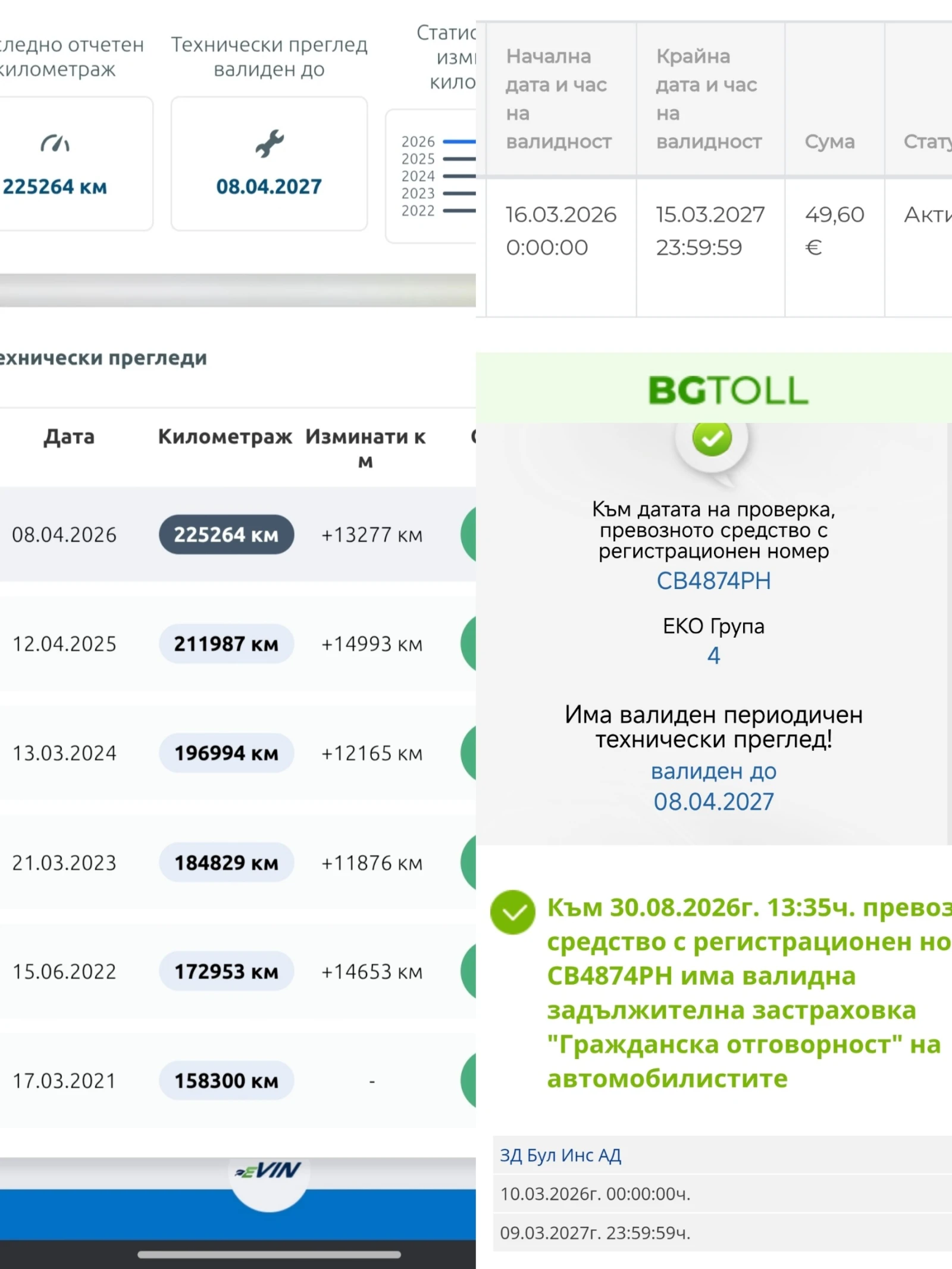Click the blue 08.04.2027 valid-until date
The height and width of the screenshot is (1269, 952).
(713, 801)
